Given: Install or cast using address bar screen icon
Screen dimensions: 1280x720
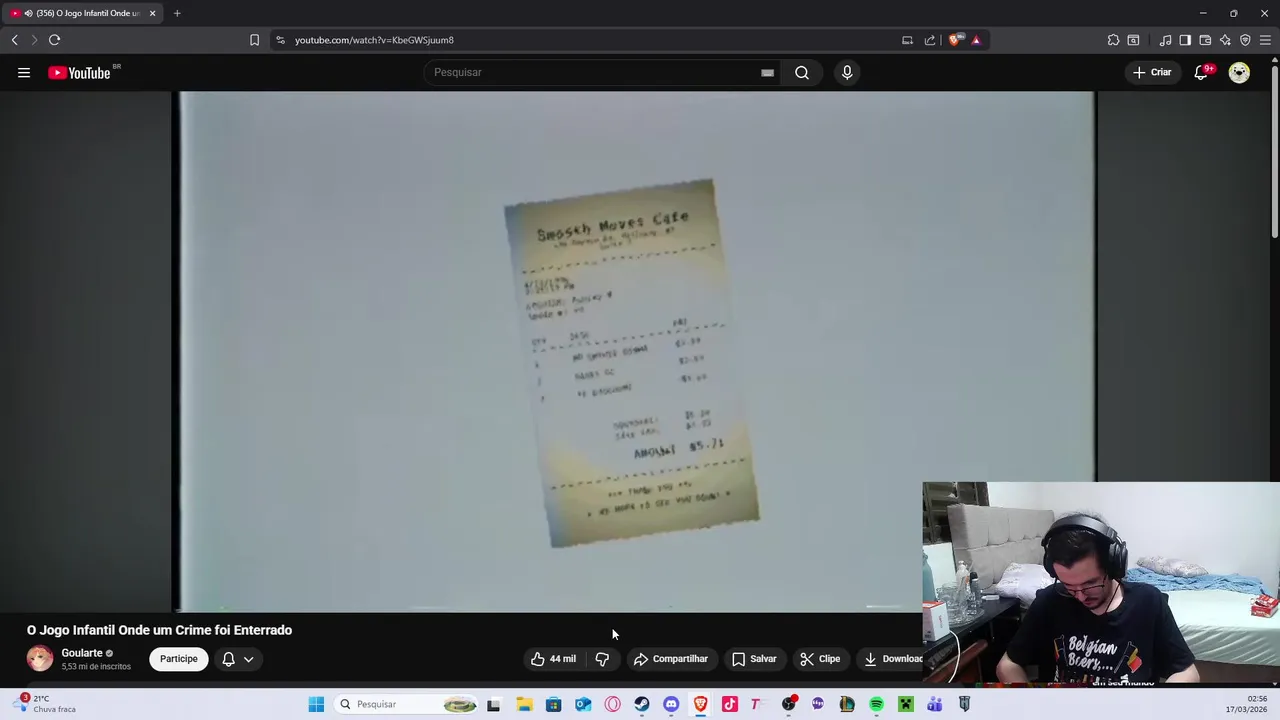Looking at the screenshot, I should point(907,40).
